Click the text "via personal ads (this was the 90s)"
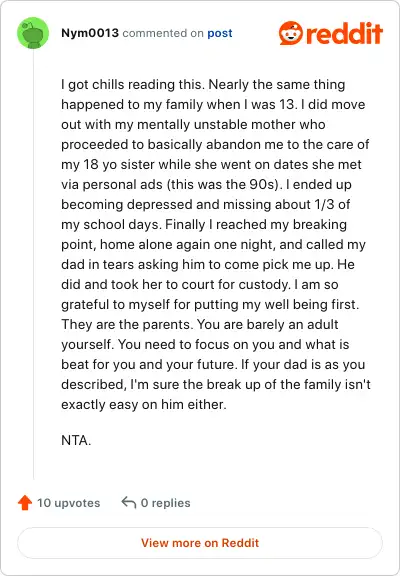Viewport: 400px width, 576px height. point(170,184)
